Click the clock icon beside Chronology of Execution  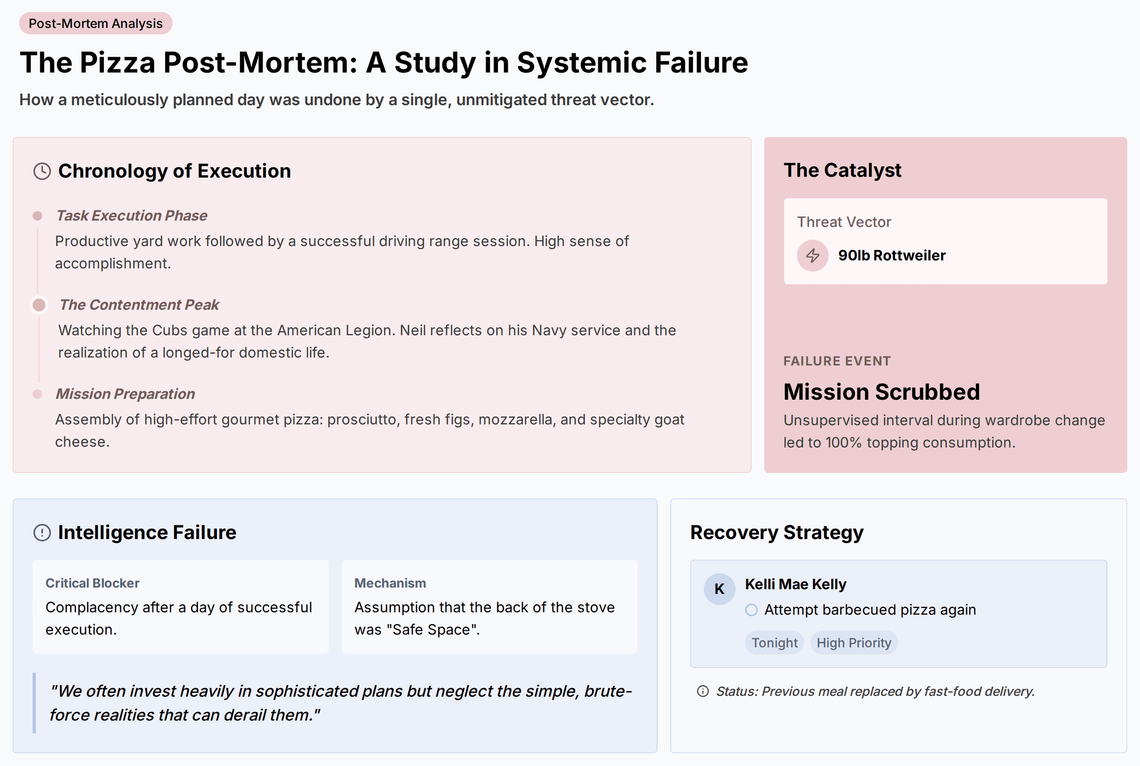click(42, 172)
